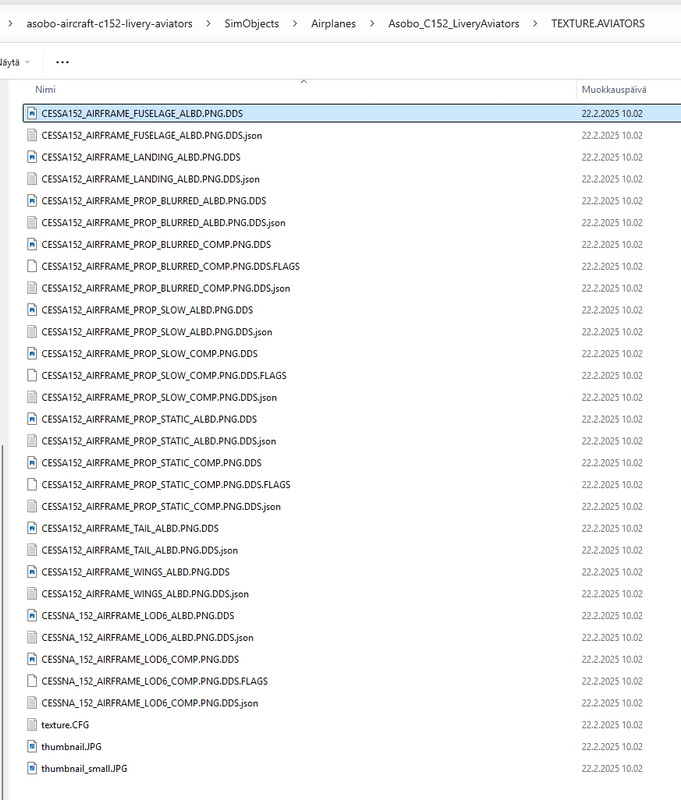Click icon of CESSA152_AIRFRAME_PROP_SLOW_ALBD.PNG.DDS file
This screenshot has width=681, height=800.
click(32, 310)
